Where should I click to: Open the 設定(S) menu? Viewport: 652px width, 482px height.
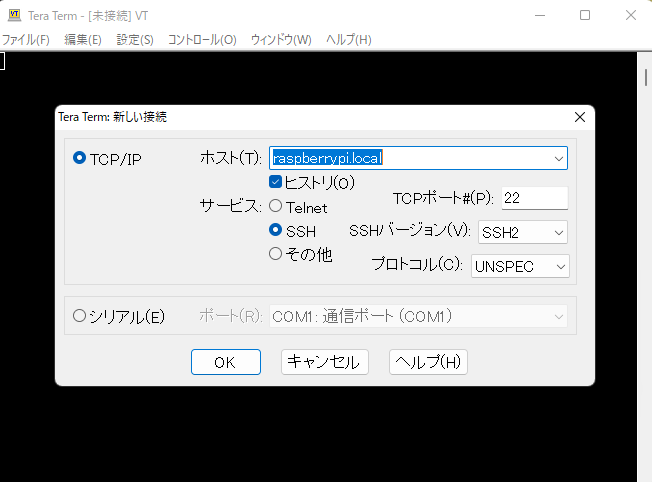click(135, 40)
